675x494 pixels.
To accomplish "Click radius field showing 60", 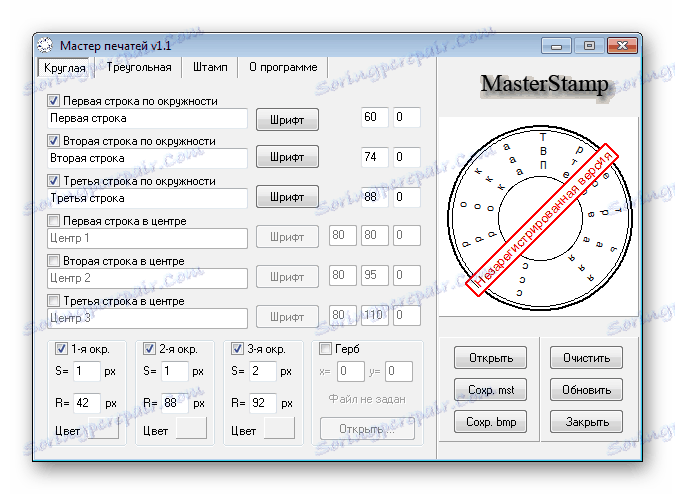I will 375,117.
